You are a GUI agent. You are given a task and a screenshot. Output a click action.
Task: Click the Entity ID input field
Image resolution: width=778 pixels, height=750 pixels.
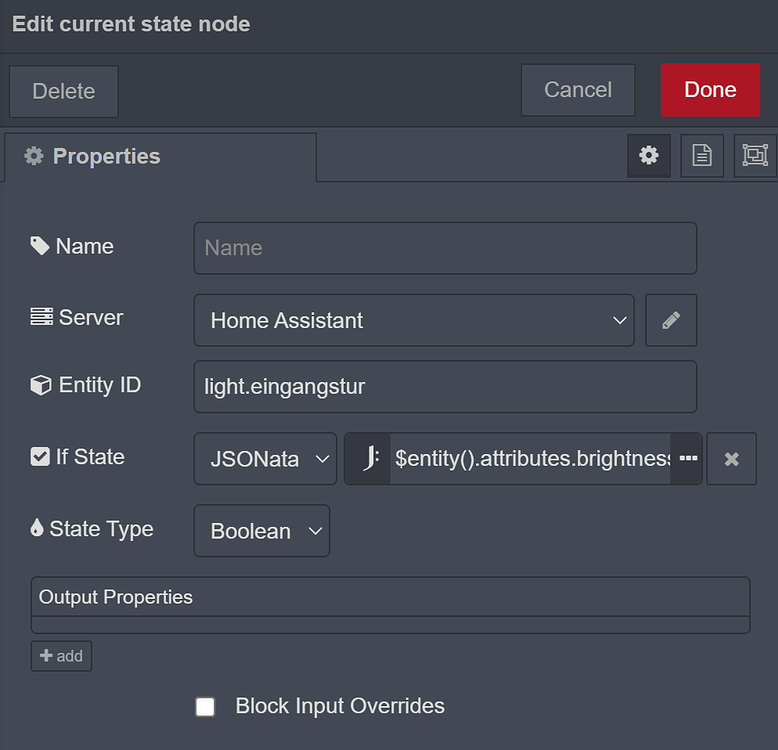point(444,387)
